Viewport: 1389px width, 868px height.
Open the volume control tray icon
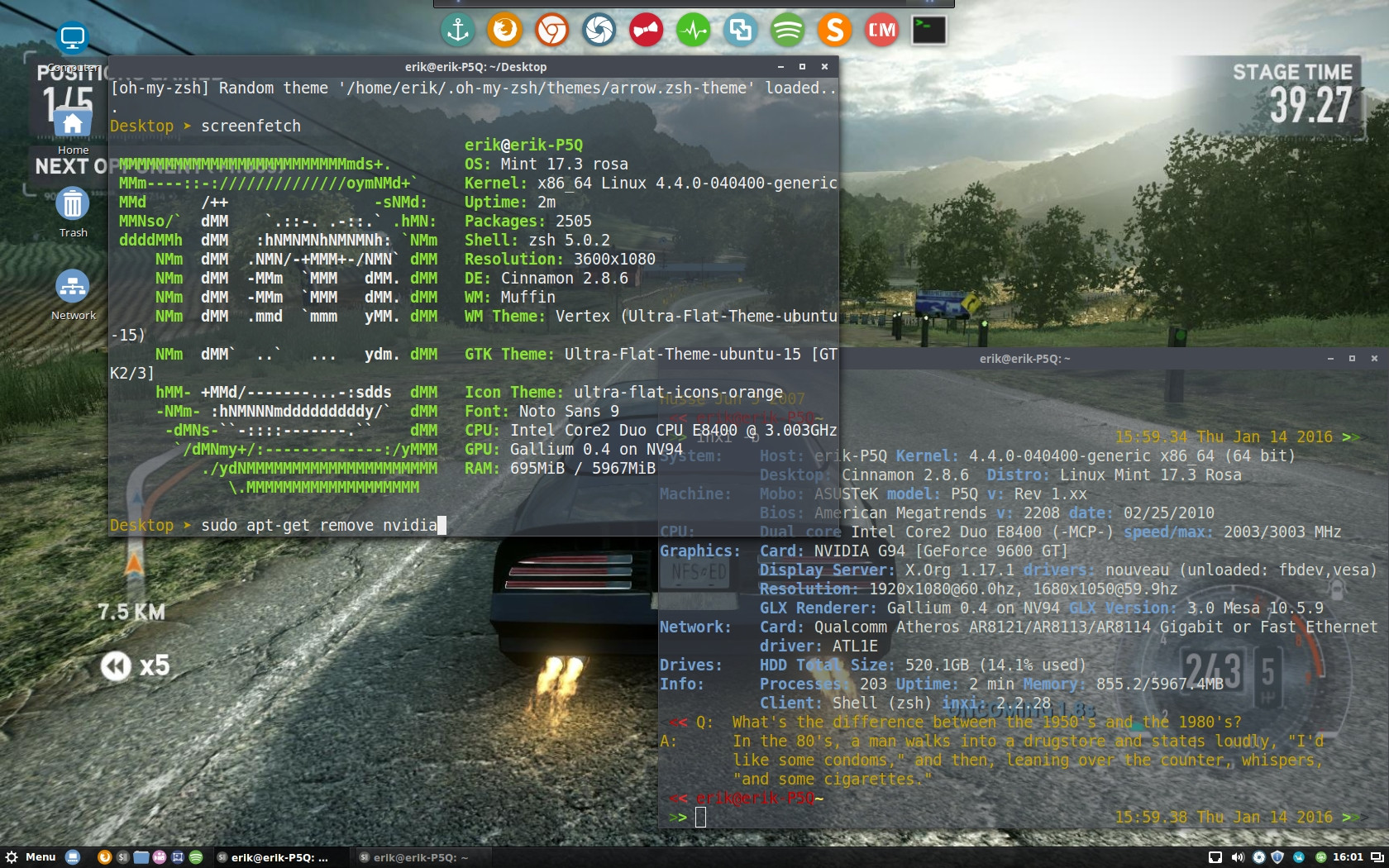point(1238,857)
